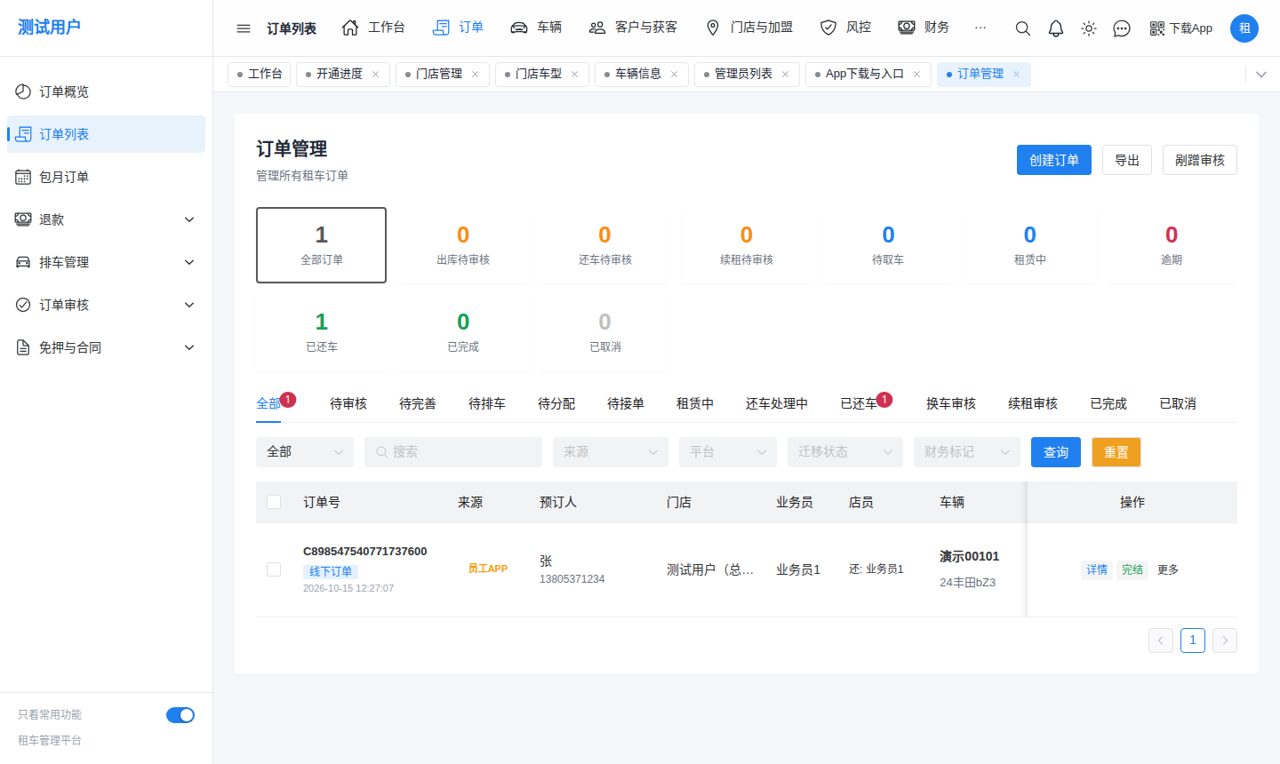Switch theme with the sun icon
The image size is (1280, 764).
tap(1089, 28)
